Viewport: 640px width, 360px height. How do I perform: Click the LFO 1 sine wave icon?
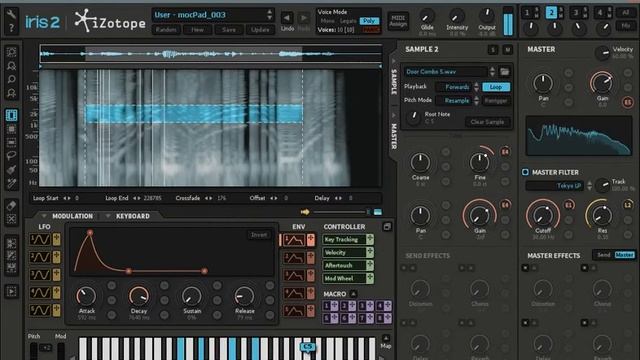(40, 240)
